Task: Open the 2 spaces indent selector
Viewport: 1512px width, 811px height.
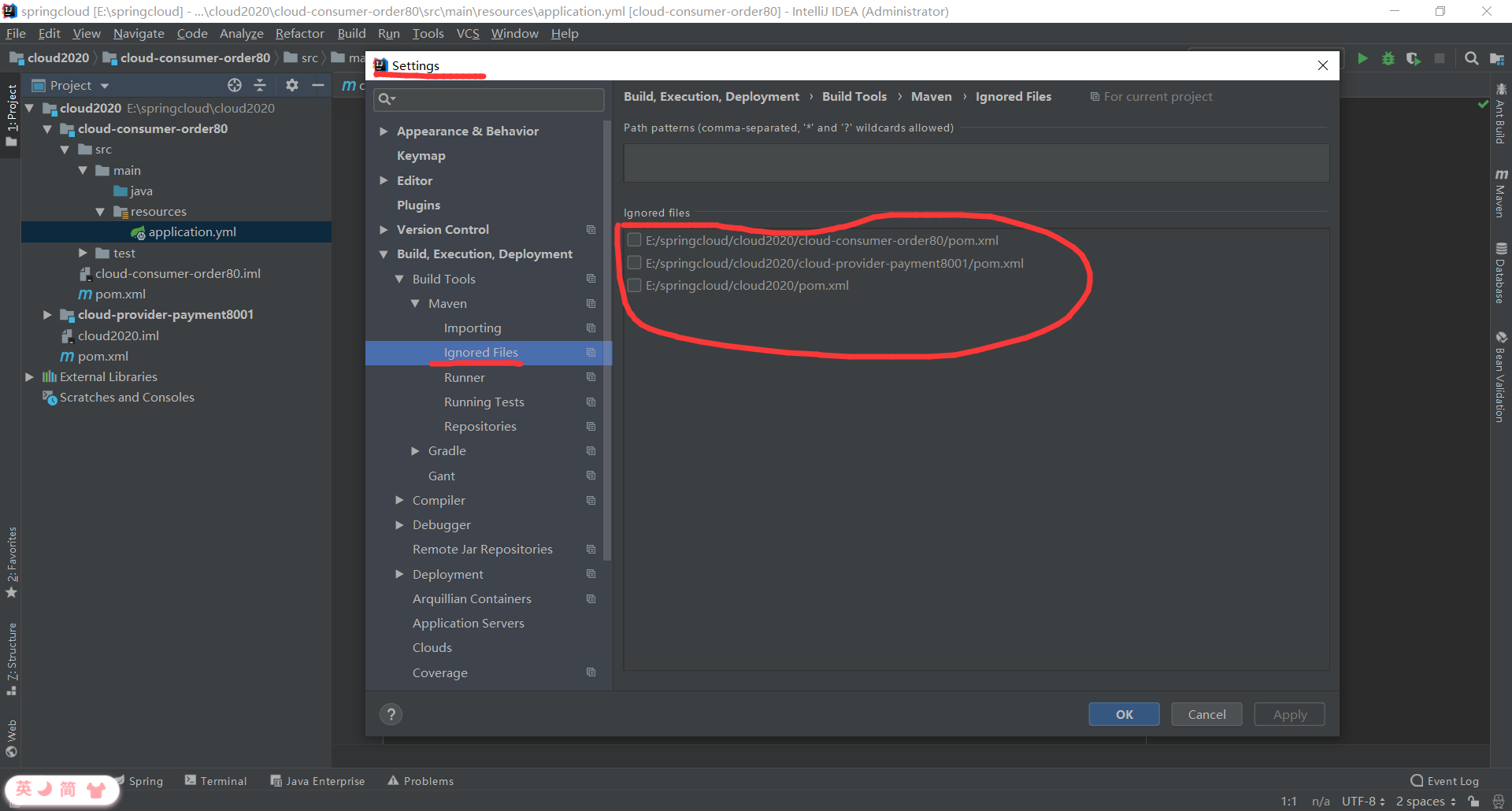Action: [x=1425, y=802]
